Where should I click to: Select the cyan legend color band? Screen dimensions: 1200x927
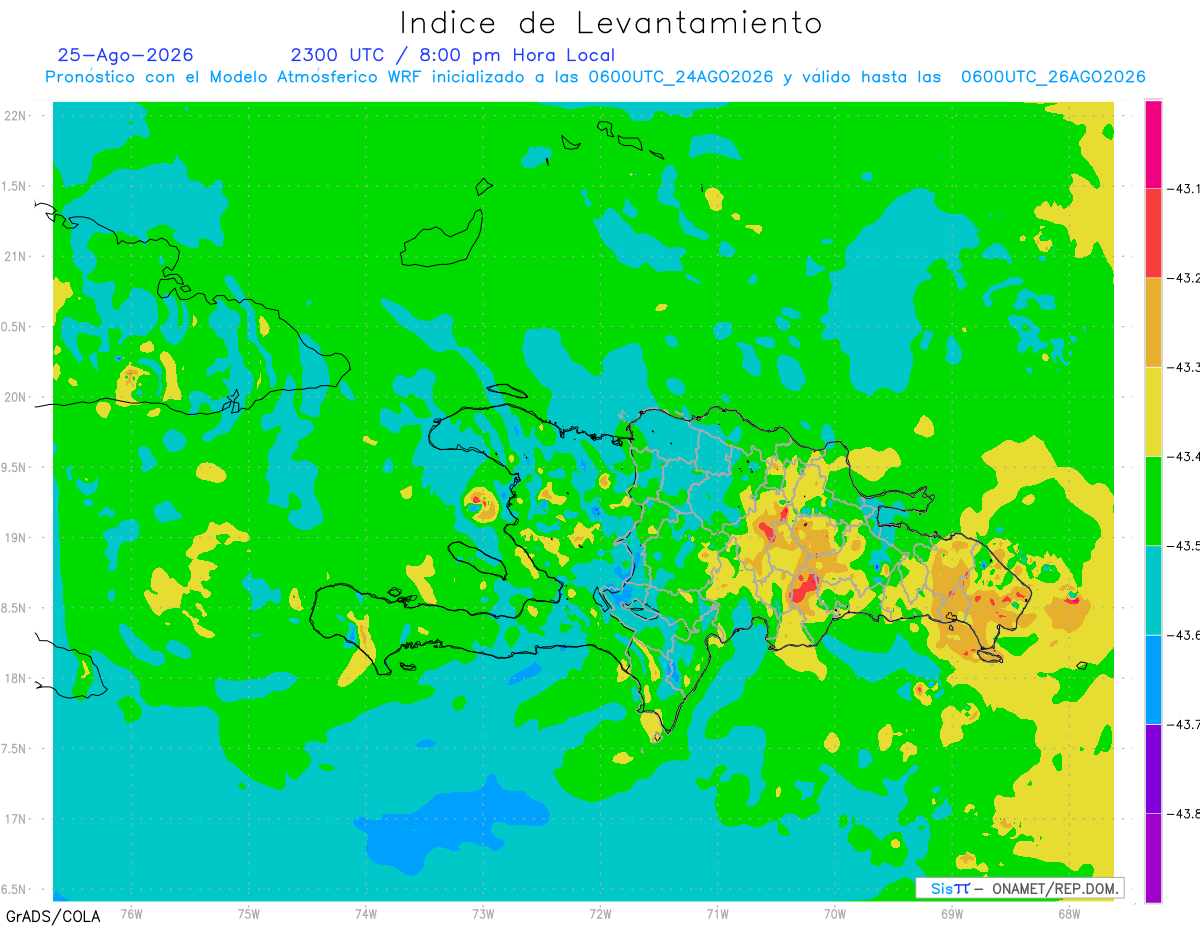click(x=1153, y=590)
